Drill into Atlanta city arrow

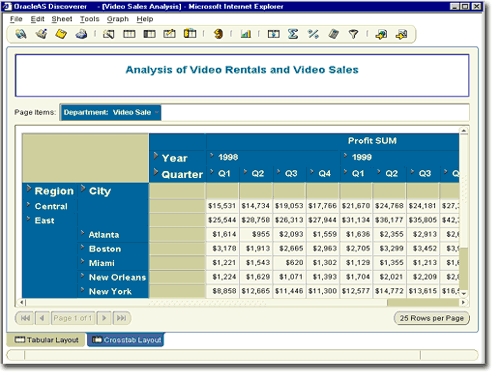point(82,233)
